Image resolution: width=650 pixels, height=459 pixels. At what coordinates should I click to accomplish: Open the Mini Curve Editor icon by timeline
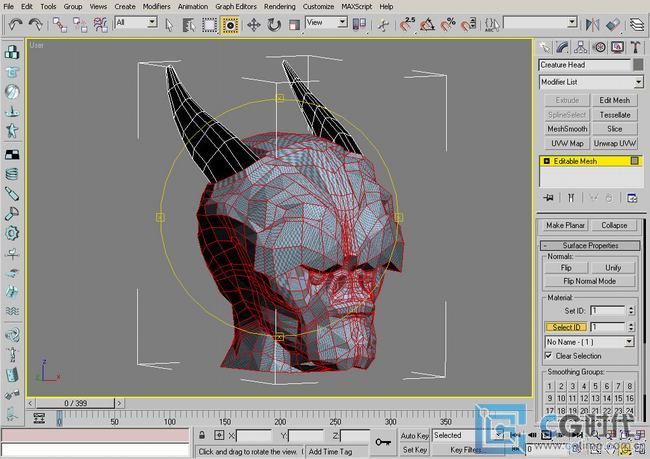click(39, 418)
